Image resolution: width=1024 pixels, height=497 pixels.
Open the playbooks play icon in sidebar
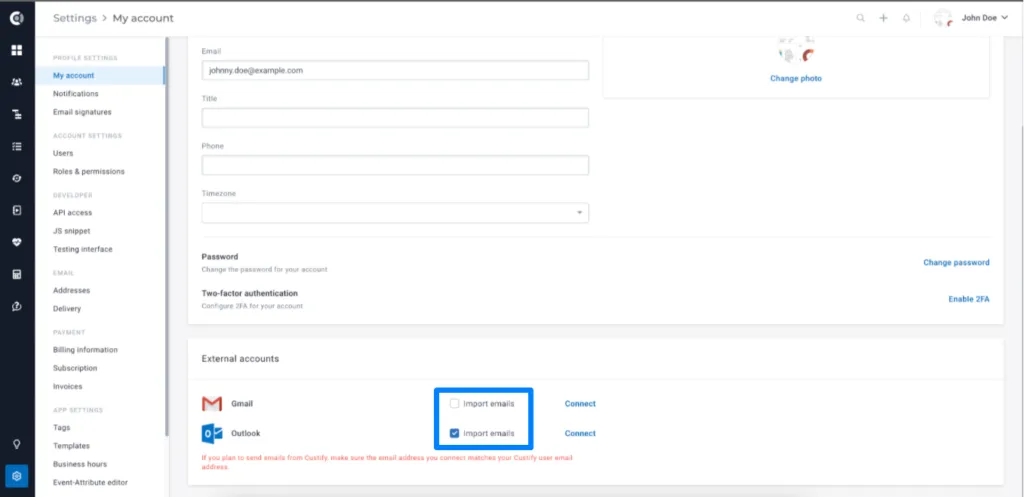[17, 210]
